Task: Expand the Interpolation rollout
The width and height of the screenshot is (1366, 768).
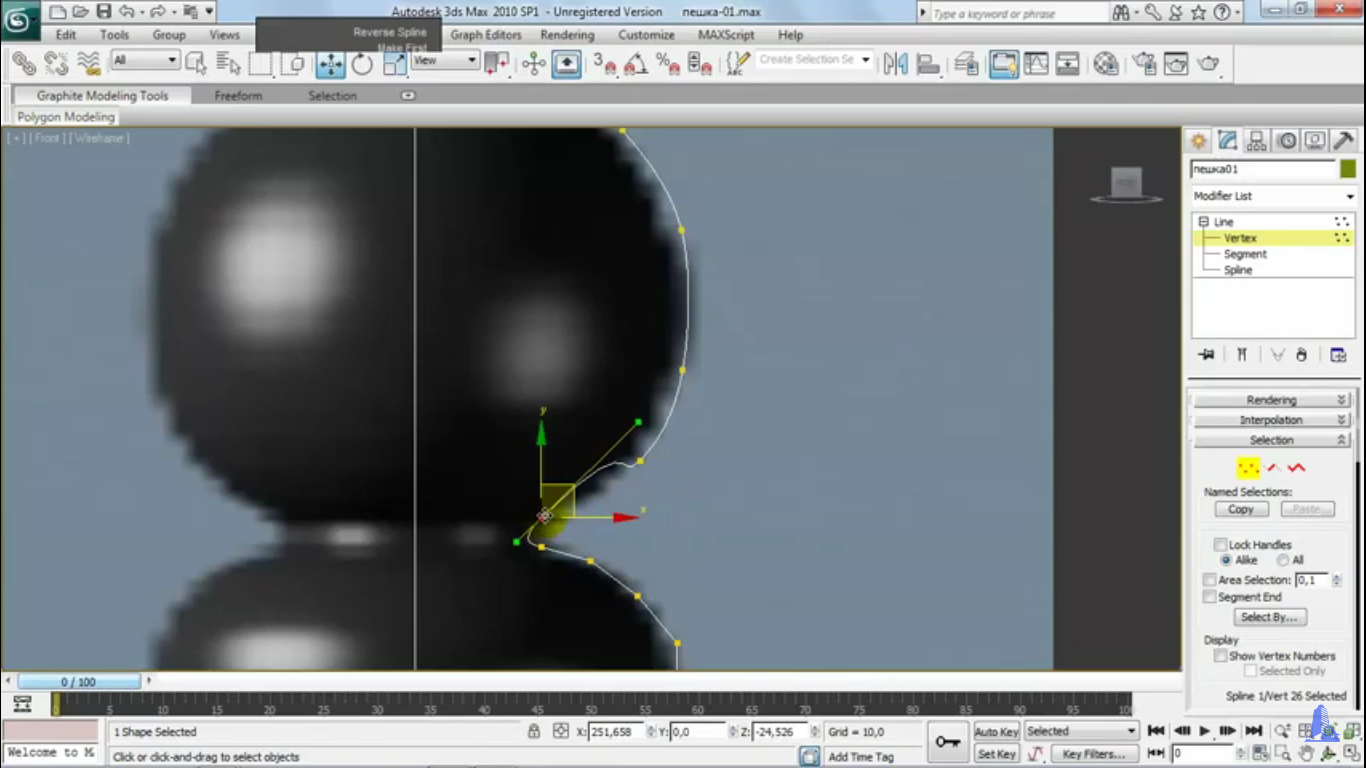Action: coord(1271,420)
